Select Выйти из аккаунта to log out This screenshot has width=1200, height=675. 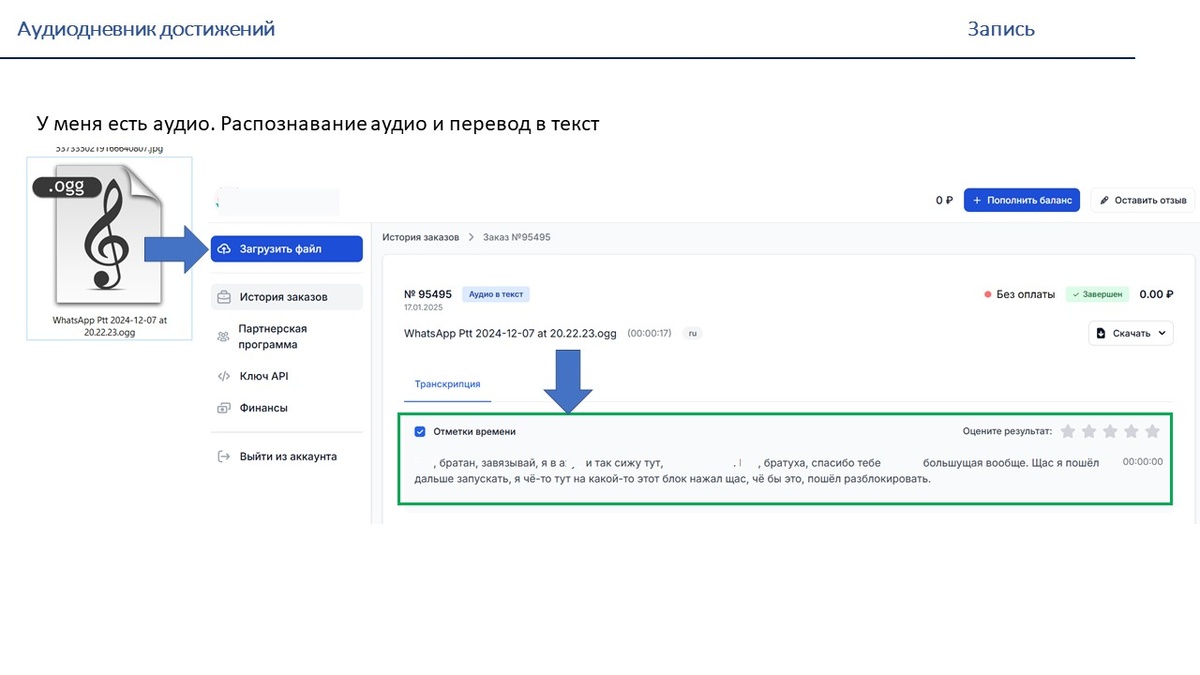pyautogui.click(x=286, y=456)
